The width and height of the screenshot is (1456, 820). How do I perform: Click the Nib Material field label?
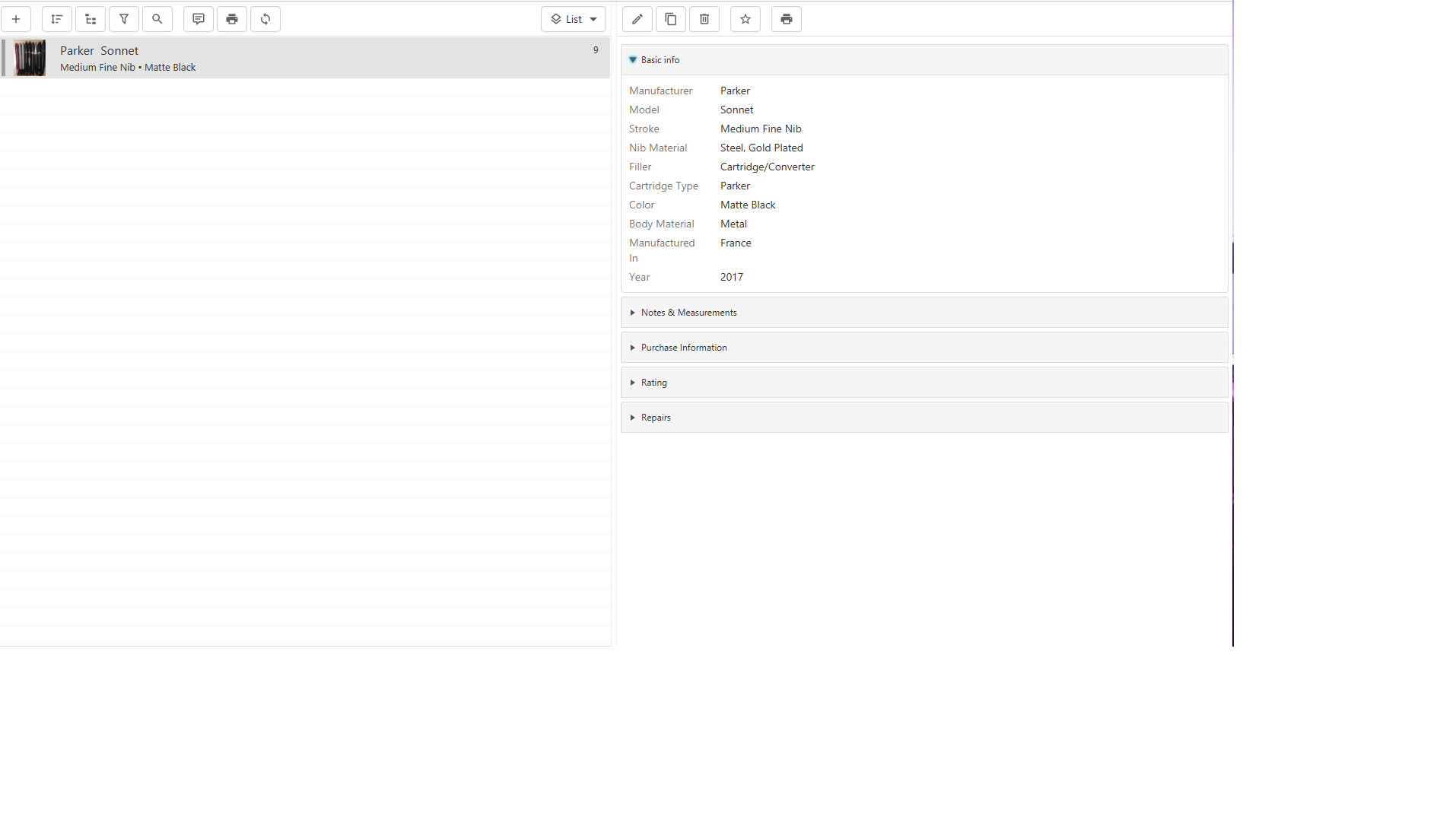point(658,148)
